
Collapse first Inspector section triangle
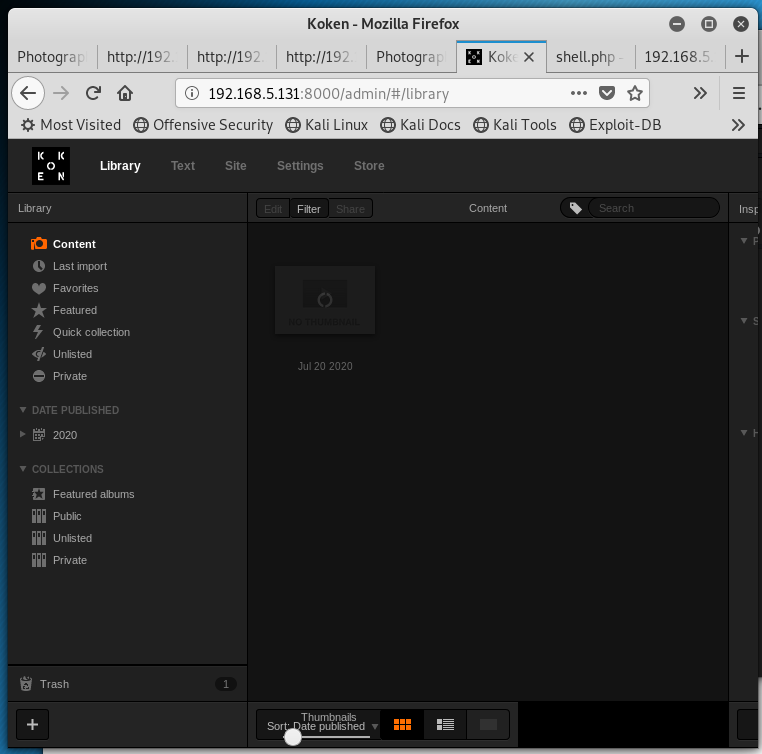(x=744, y=240)
